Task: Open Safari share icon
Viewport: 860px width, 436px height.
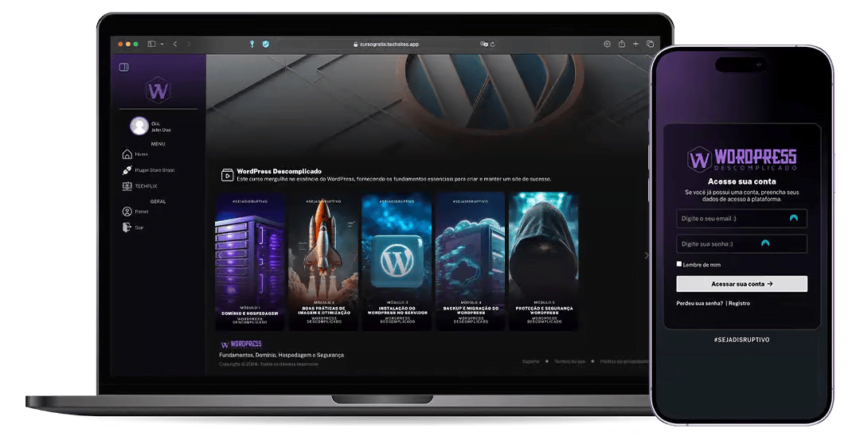Action: pyautogui.click(x=621, y=44)
